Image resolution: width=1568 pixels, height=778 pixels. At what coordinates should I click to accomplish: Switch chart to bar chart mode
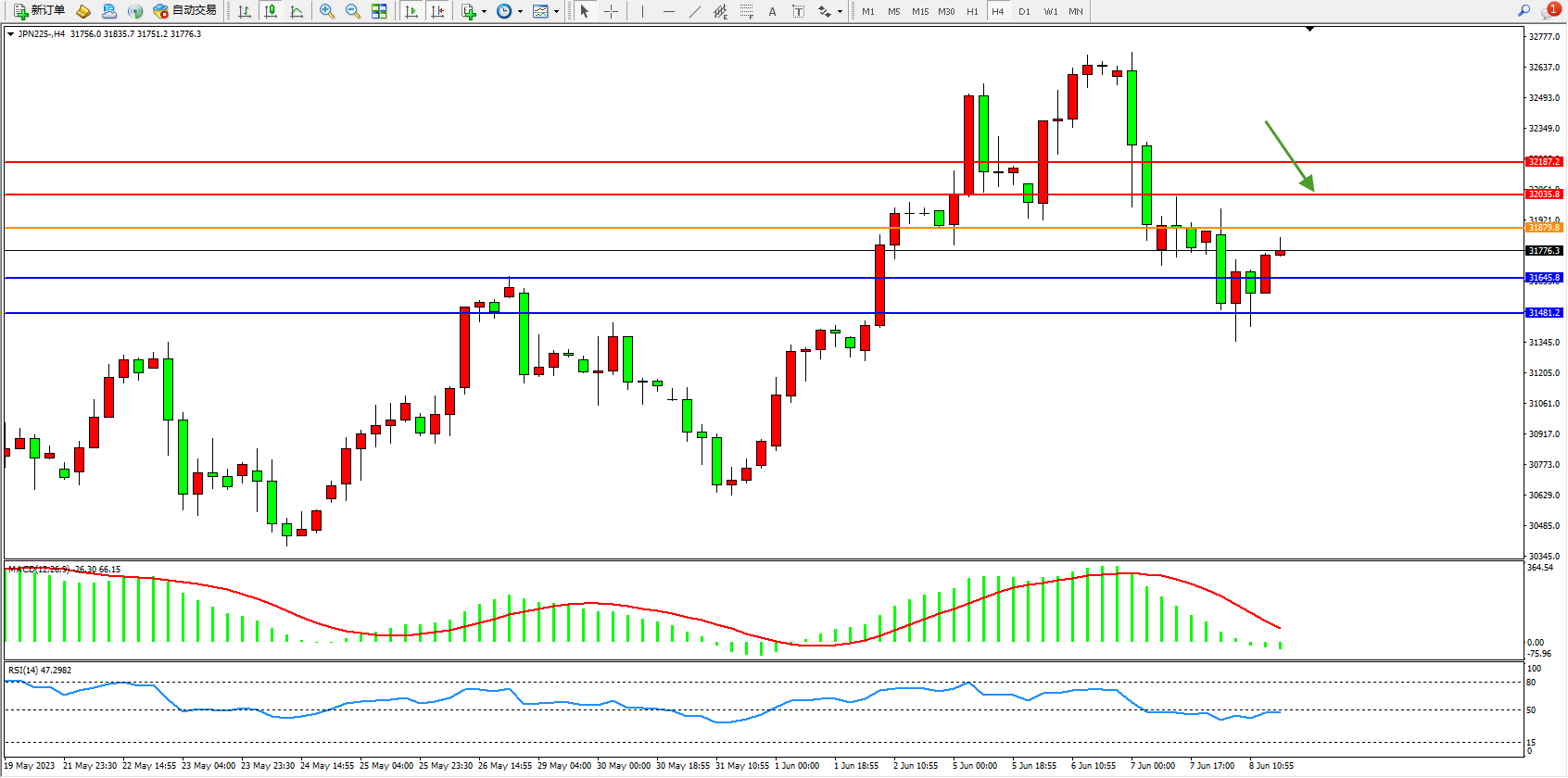pyautogui.click(x=245, y=11)
